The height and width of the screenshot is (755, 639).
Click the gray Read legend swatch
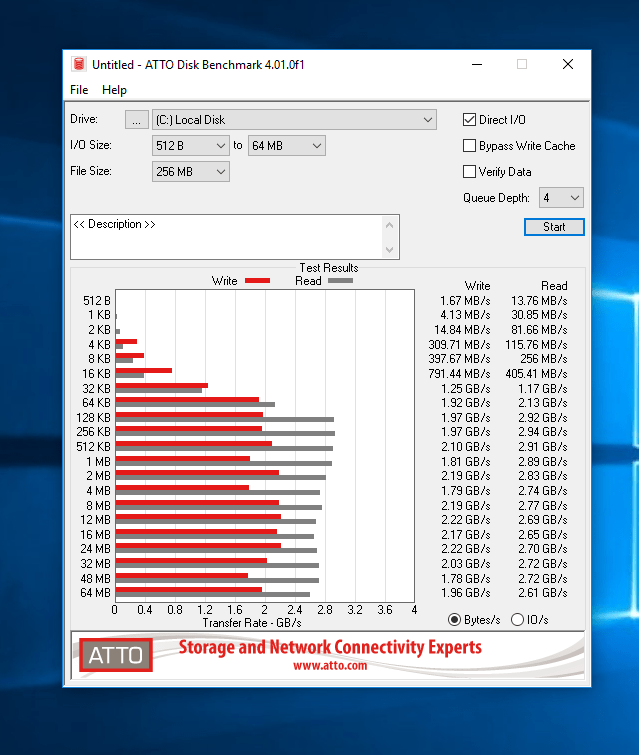tap(341, 281)
